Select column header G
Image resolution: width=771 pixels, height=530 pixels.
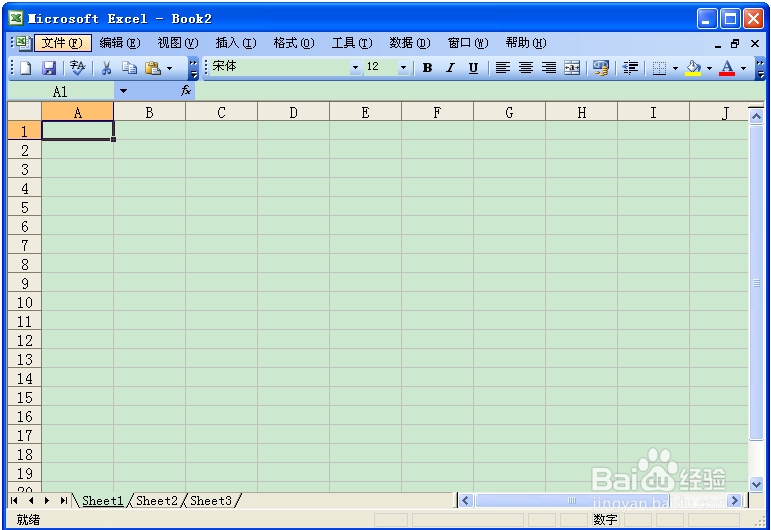click(509, 113)
